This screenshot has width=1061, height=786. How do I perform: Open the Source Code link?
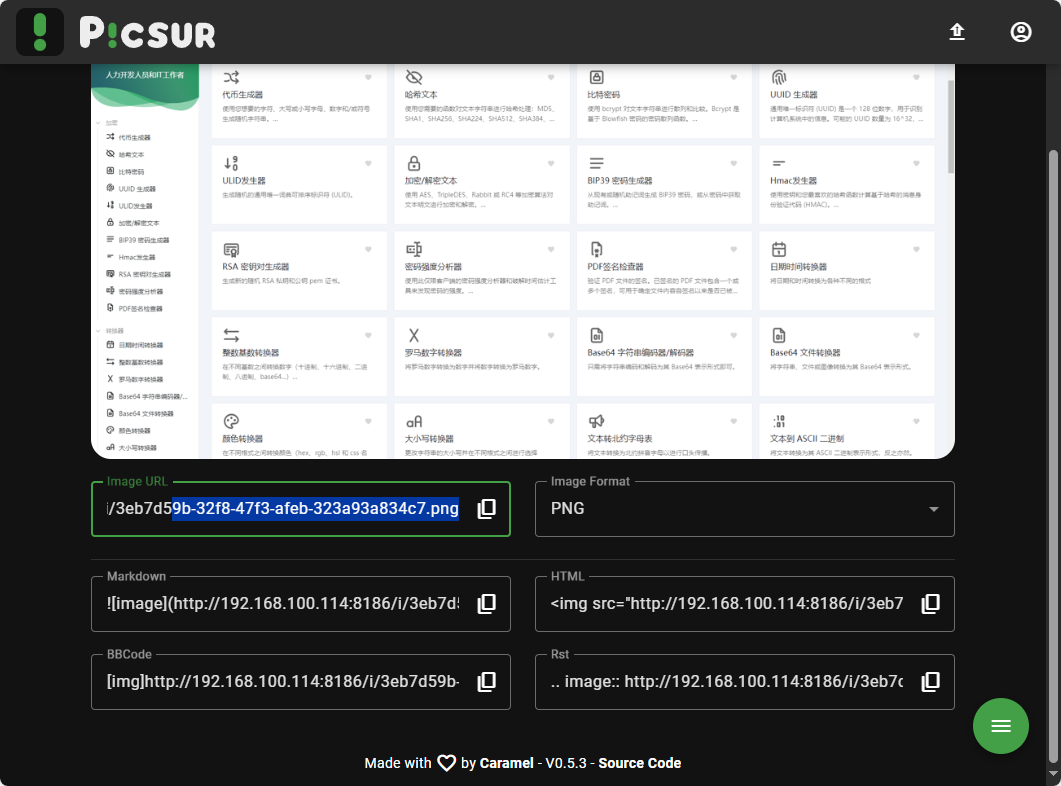(x=639, y=763)
